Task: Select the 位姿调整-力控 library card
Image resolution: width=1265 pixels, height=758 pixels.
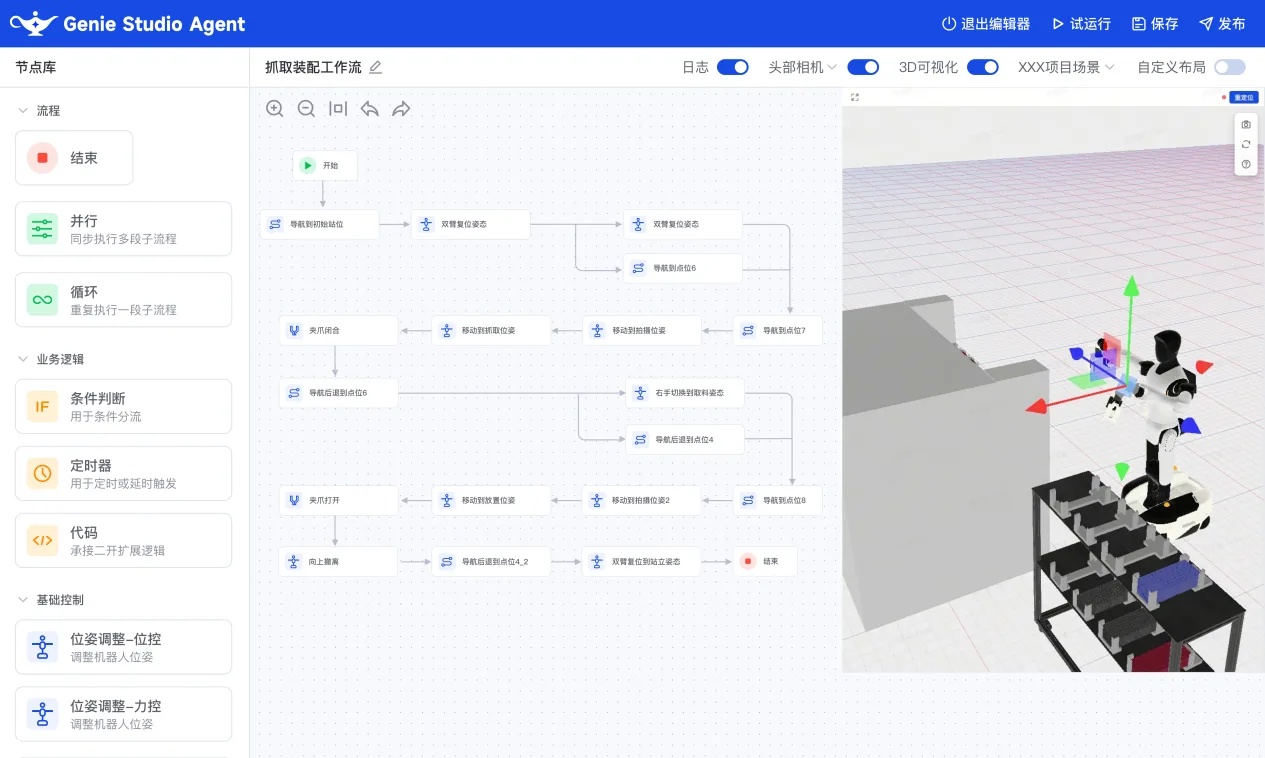Action: (x=123, y=714)
